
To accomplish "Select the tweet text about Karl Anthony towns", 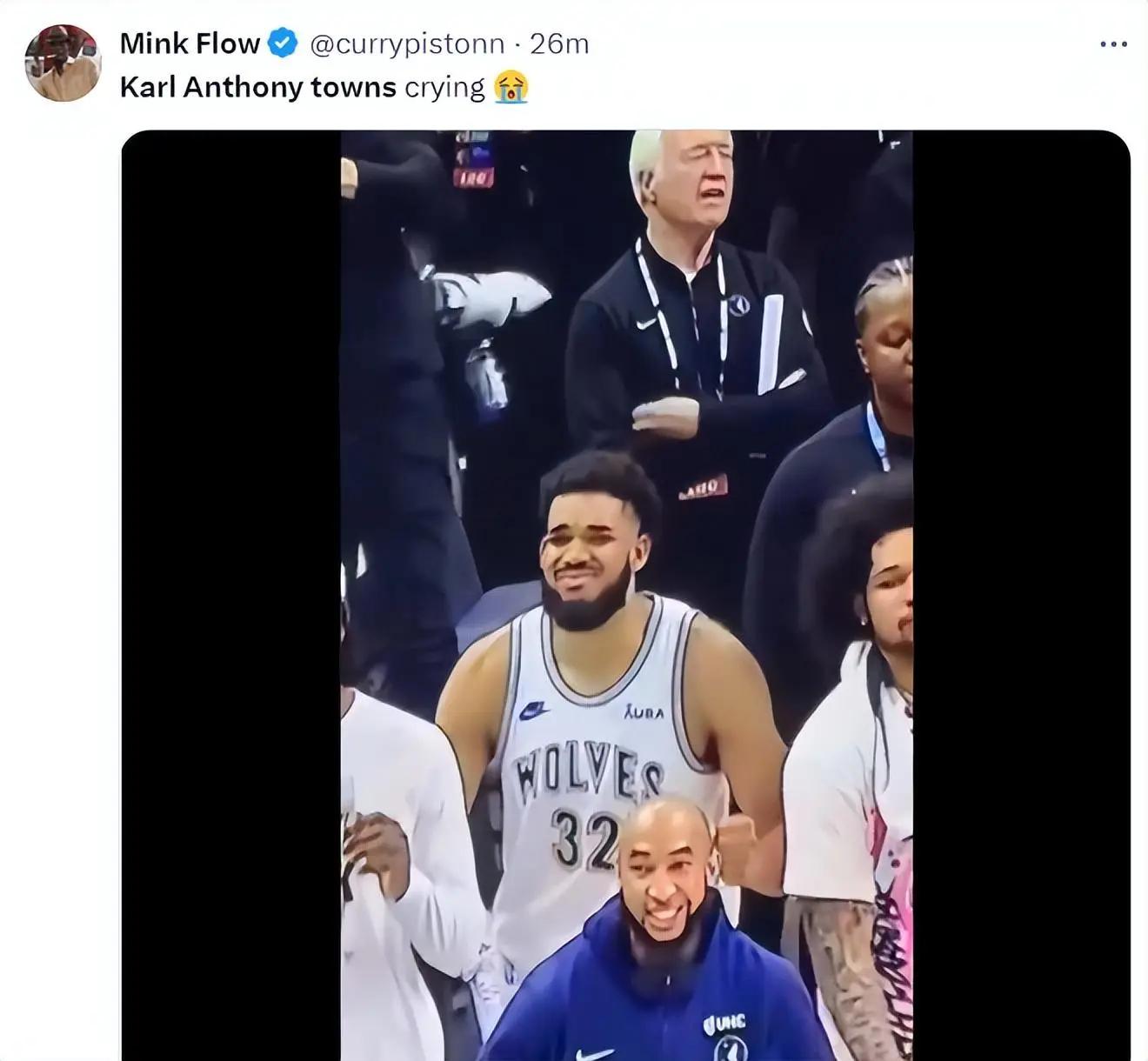I will (303, 88).
